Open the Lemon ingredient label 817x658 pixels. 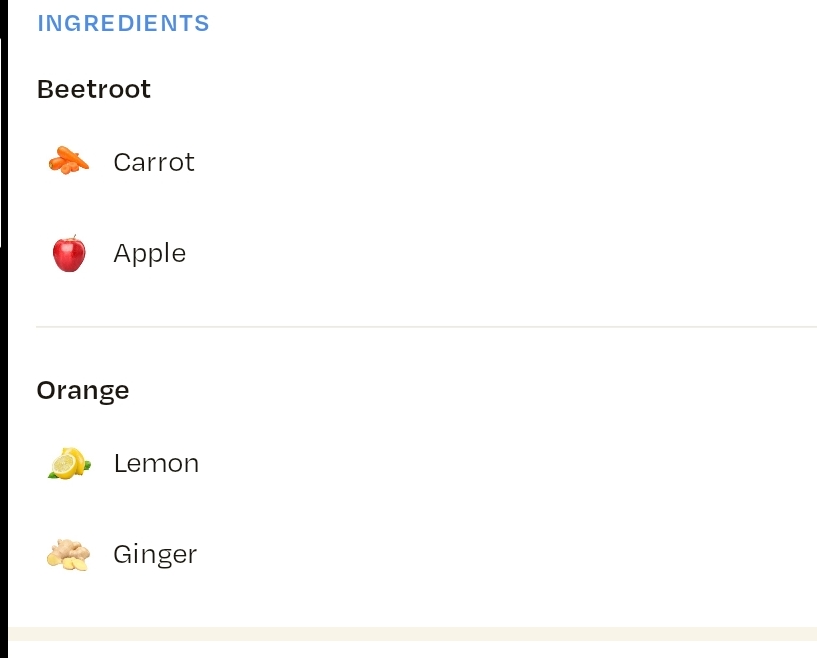coord(156,464)
